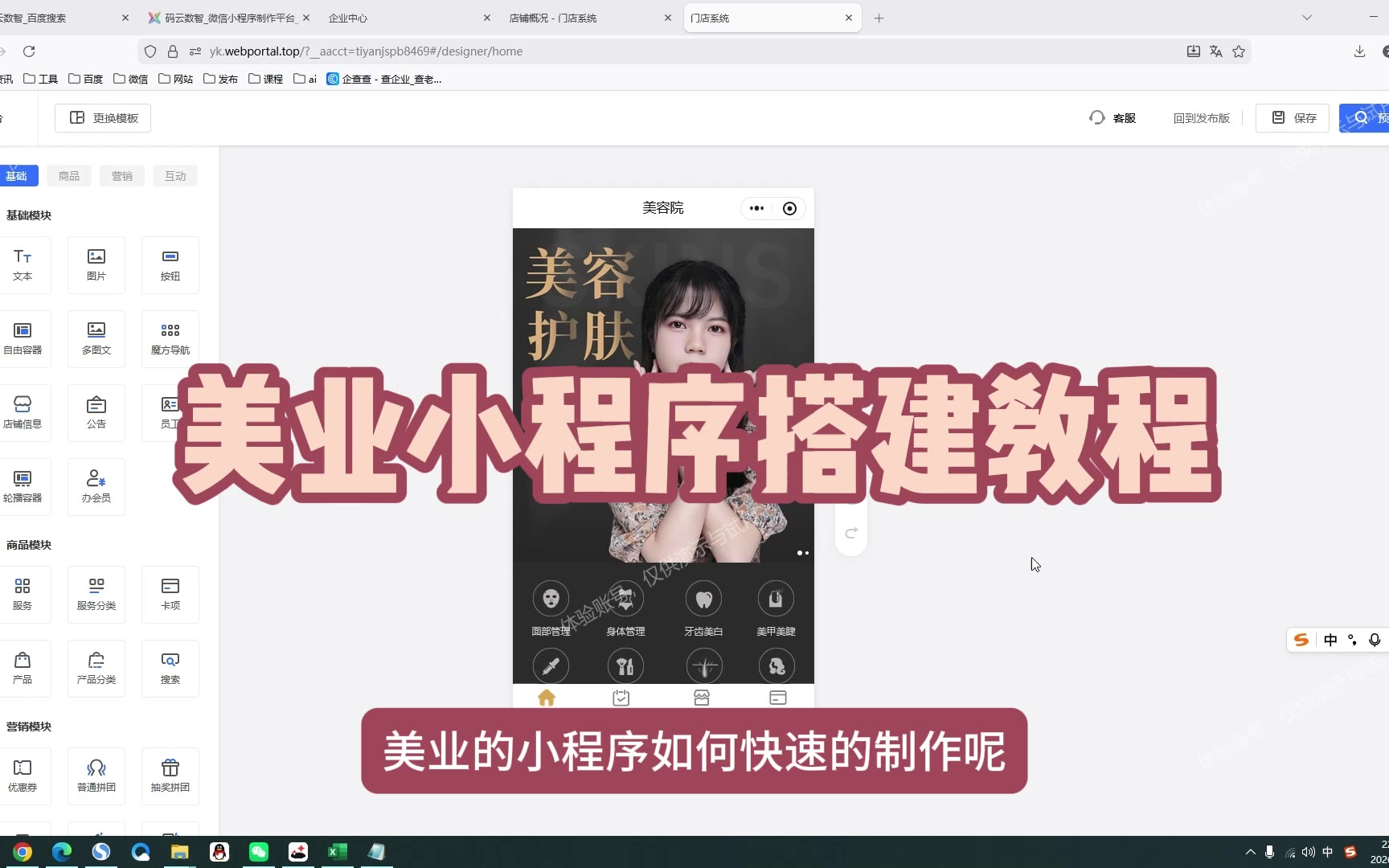The image size is (1389, 868).
Task: Insert the 轮播容器 carousel module
Action: tap(23, 487)
